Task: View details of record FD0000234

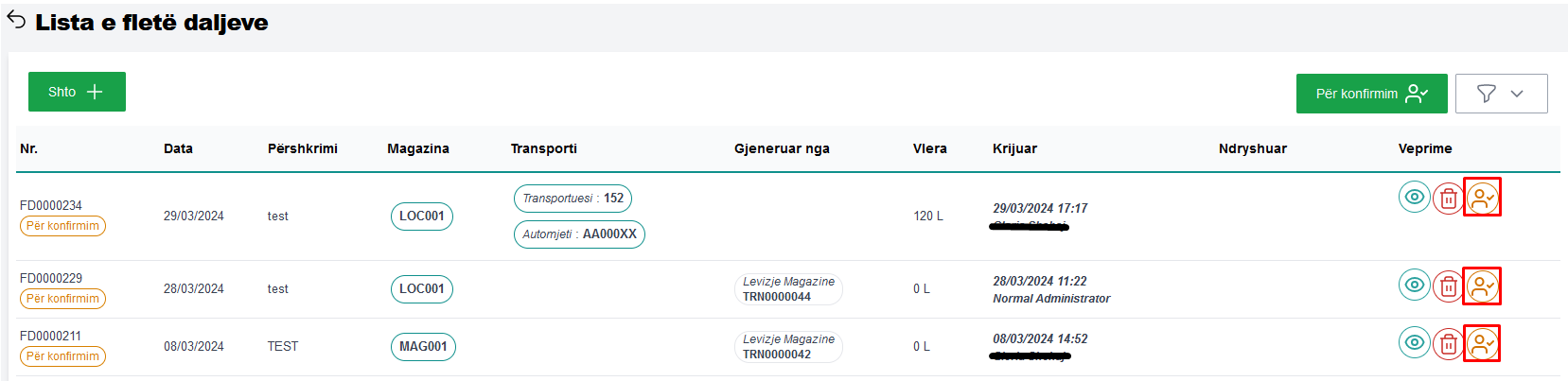Action: [1414, 198]
